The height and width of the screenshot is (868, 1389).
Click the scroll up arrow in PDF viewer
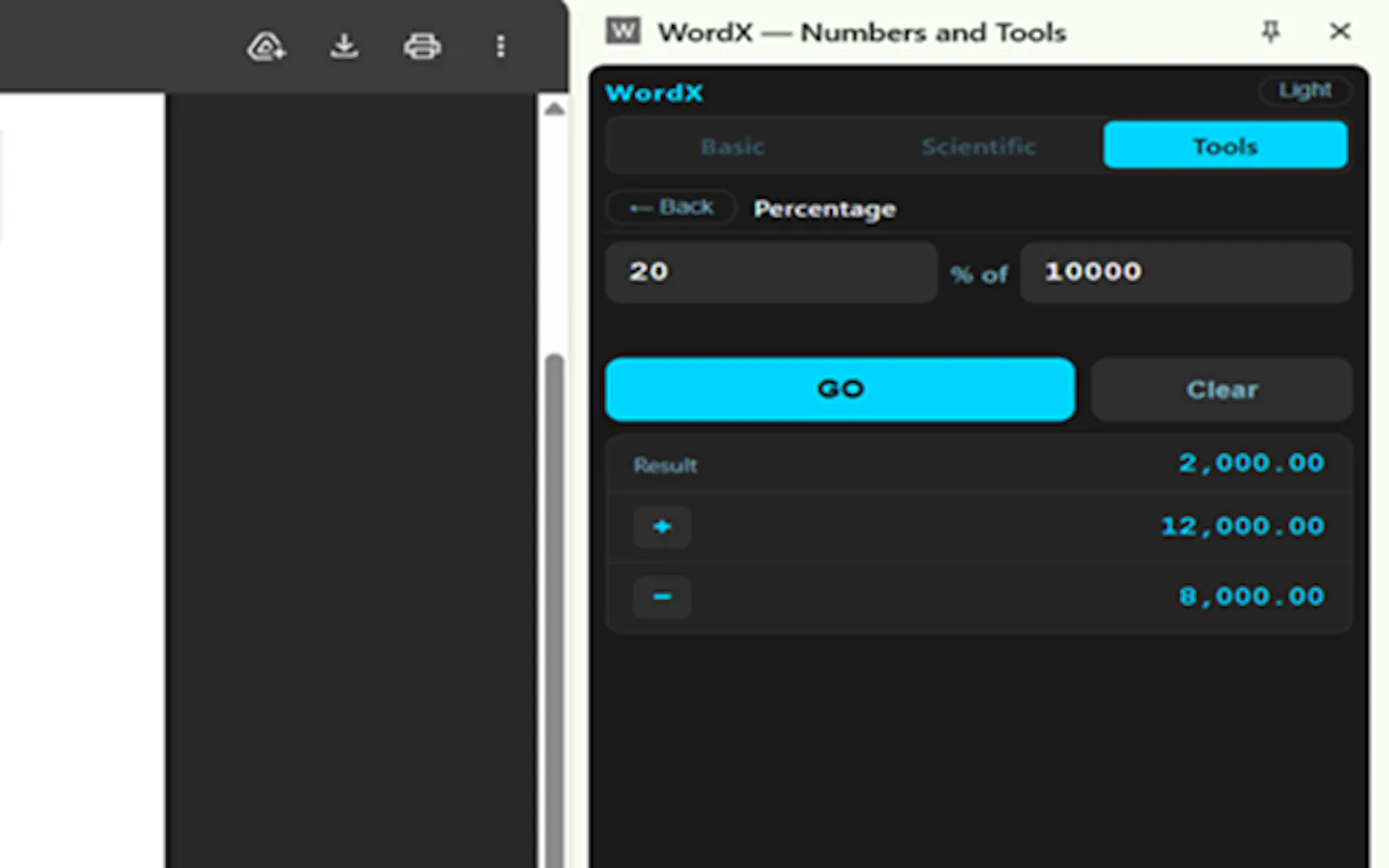pos(554,109)
